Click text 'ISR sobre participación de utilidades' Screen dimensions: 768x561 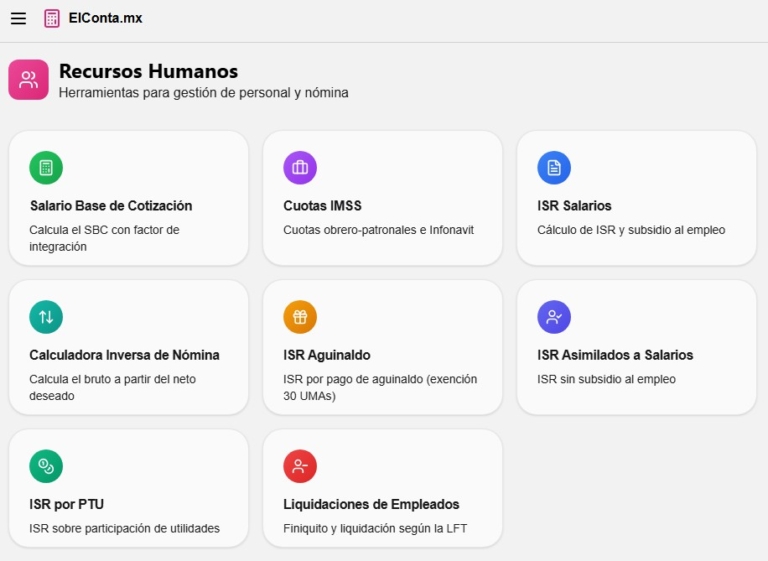click(x=124, y=528)
